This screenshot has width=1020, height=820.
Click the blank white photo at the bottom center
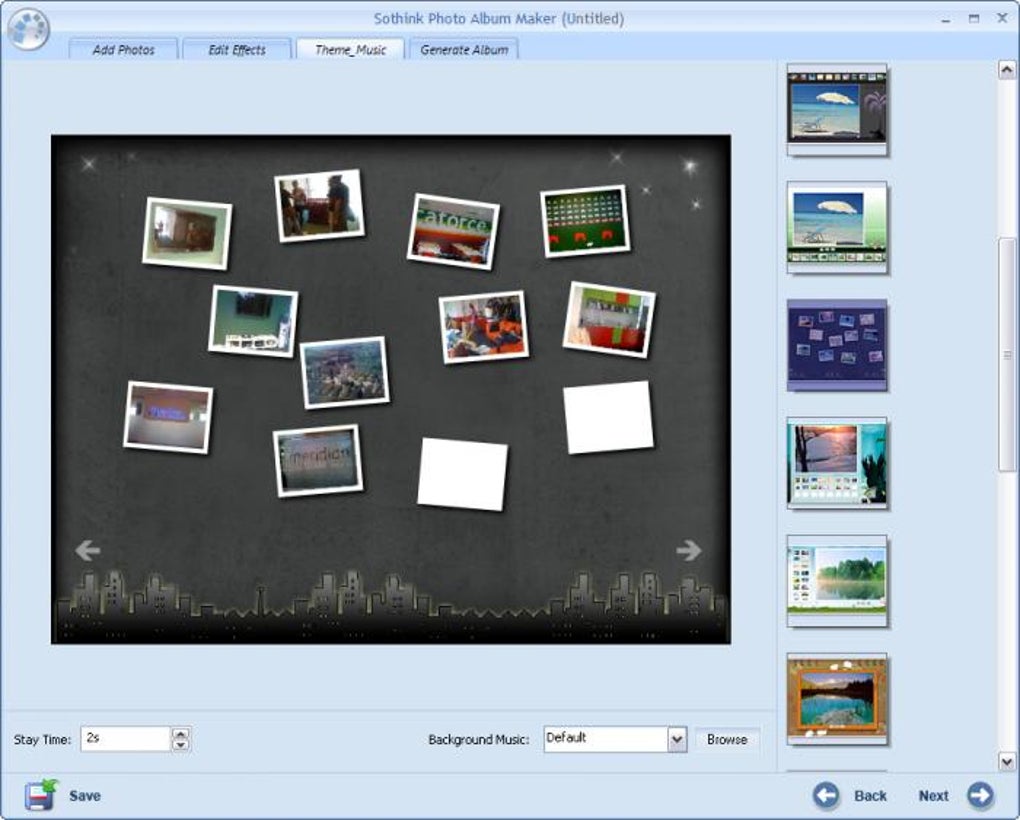pyautogui.click(x=463, y=474)
